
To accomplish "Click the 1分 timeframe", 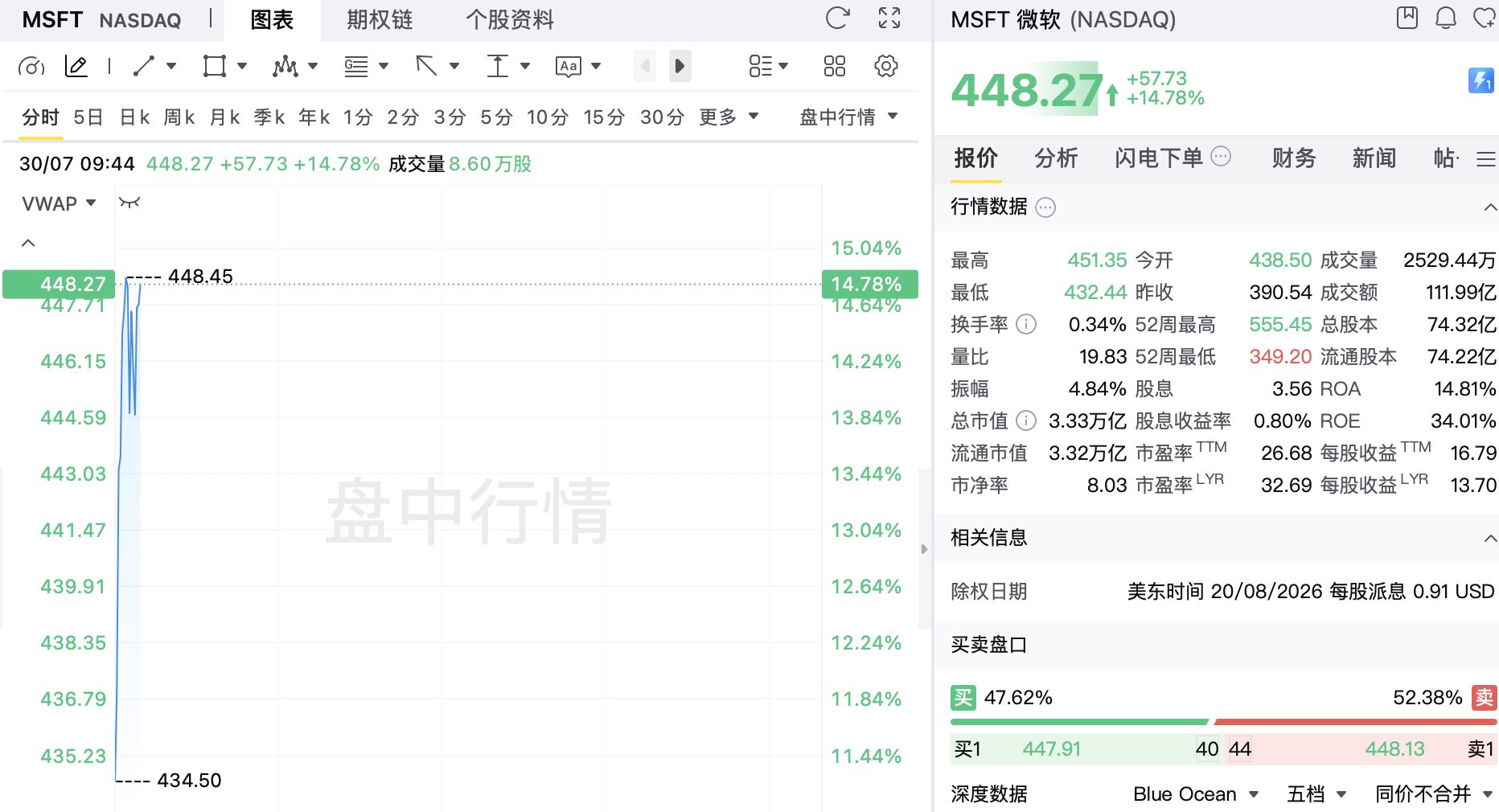I will click(x=358, y=117).
